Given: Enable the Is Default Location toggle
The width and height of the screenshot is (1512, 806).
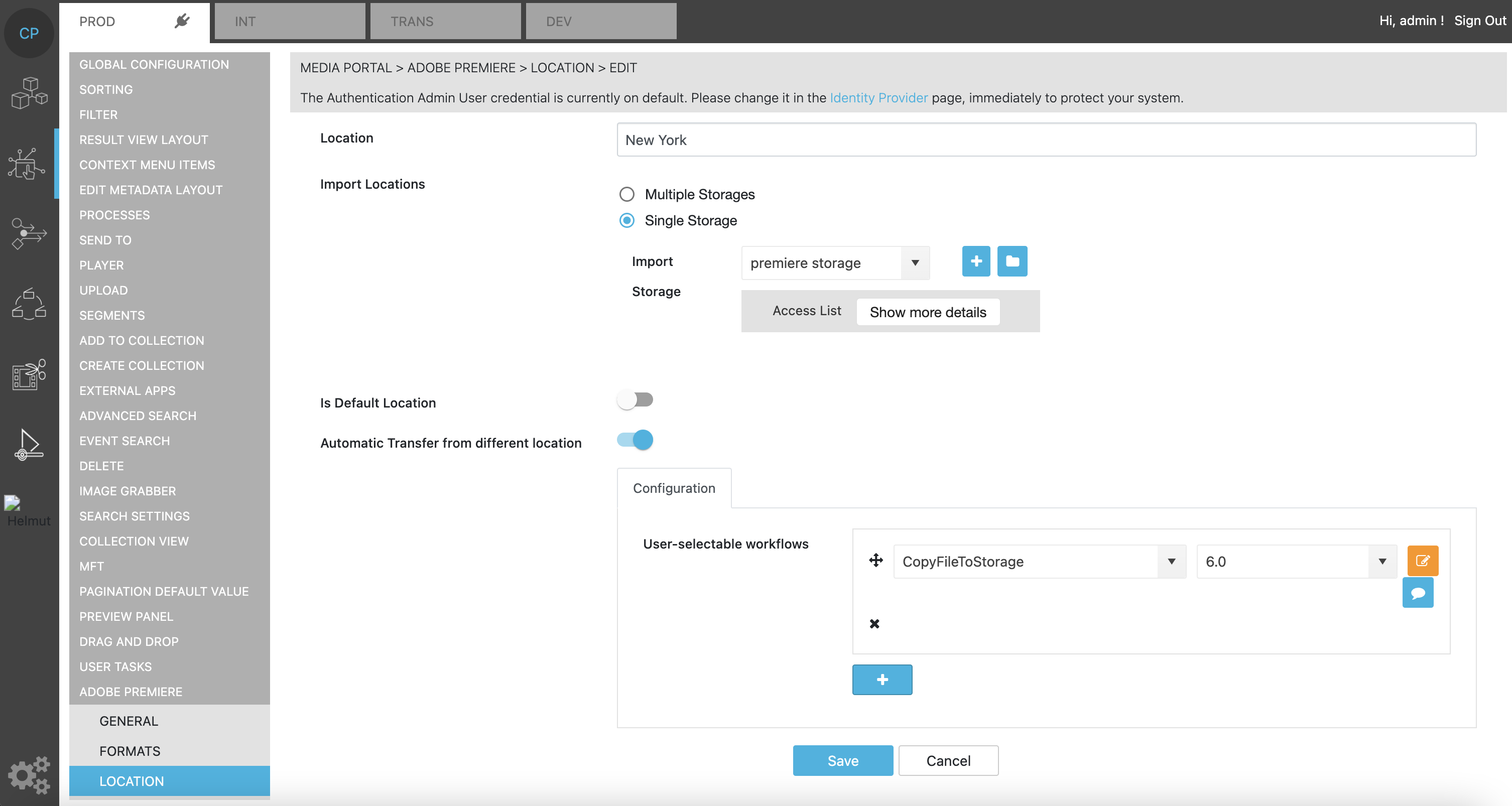Looking at the screenshot, I should tap(635, 400).
